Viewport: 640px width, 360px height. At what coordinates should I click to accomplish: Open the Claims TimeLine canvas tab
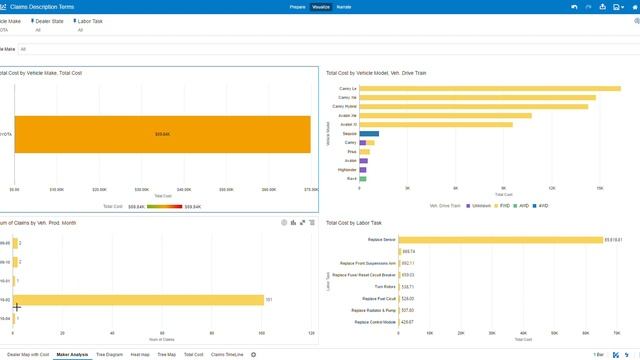click(227, 355)
